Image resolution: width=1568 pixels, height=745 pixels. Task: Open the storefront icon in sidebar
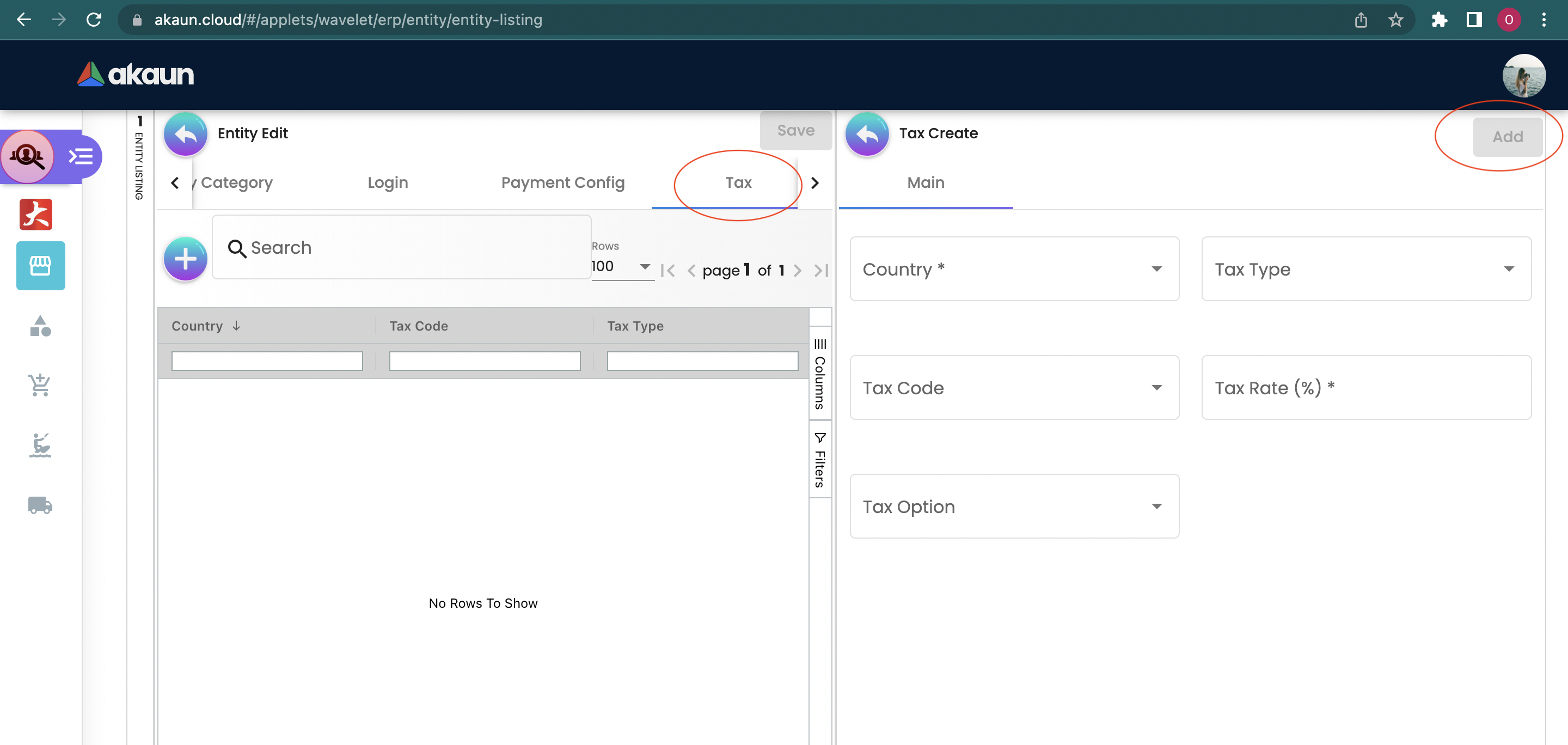point(40,265)
